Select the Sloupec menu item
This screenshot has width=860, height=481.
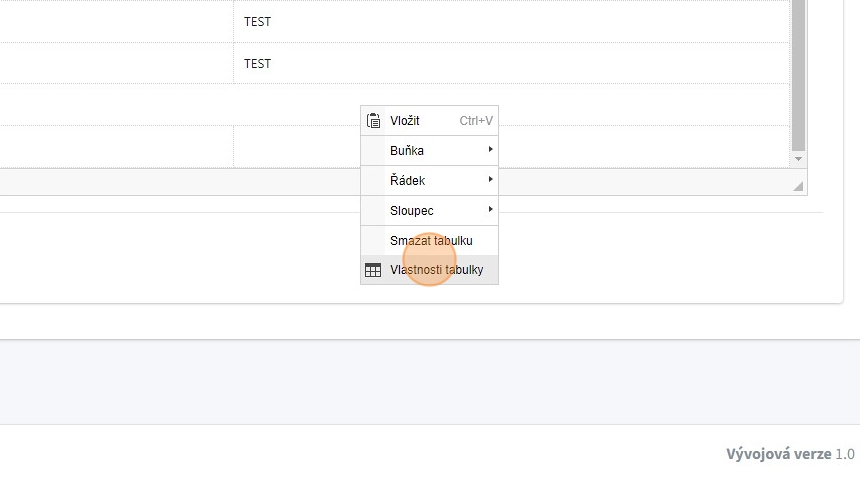coord(412,211)
